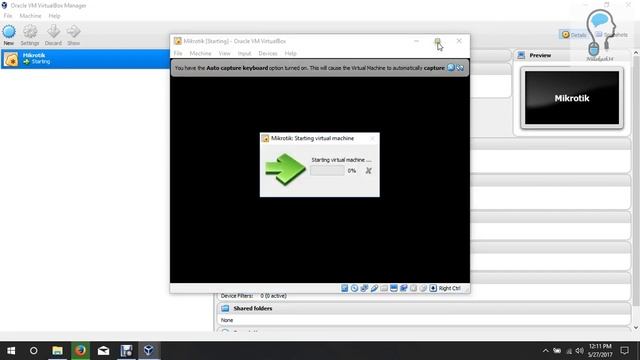Open the volume control in system tray
640x360 pixels.
coord(580,351)
